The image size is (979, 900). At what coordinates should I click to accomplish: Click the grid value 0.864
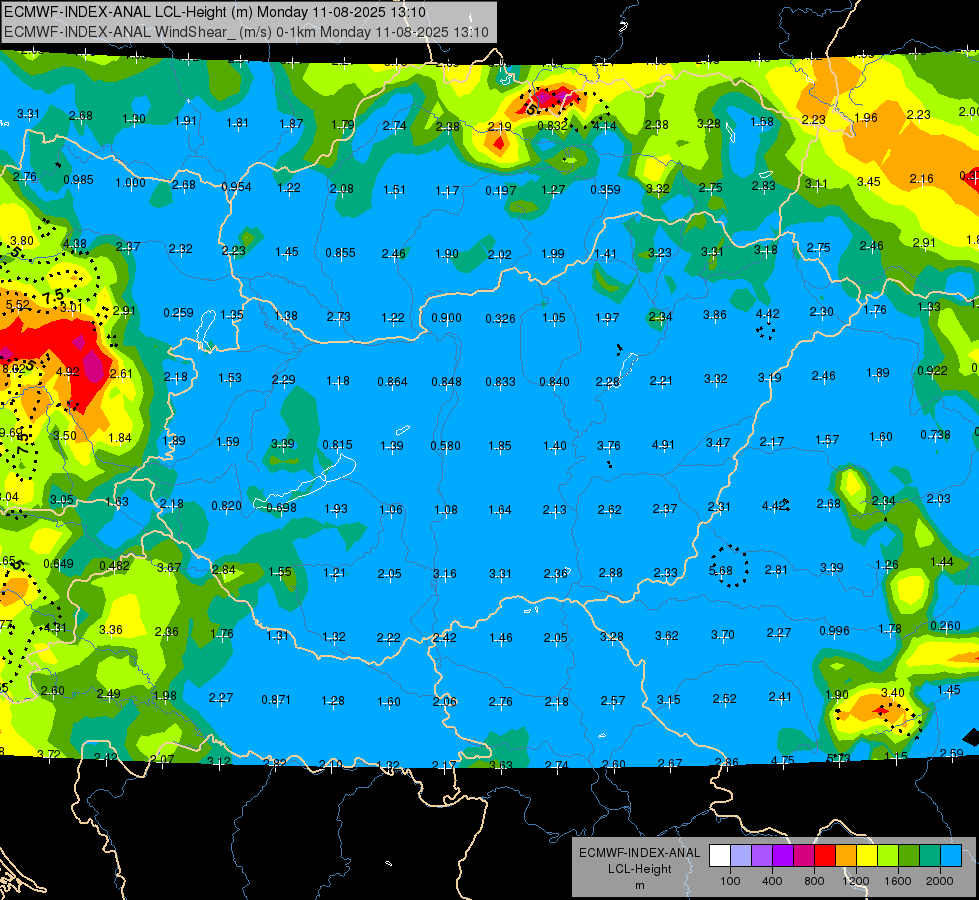pos(392,382)
